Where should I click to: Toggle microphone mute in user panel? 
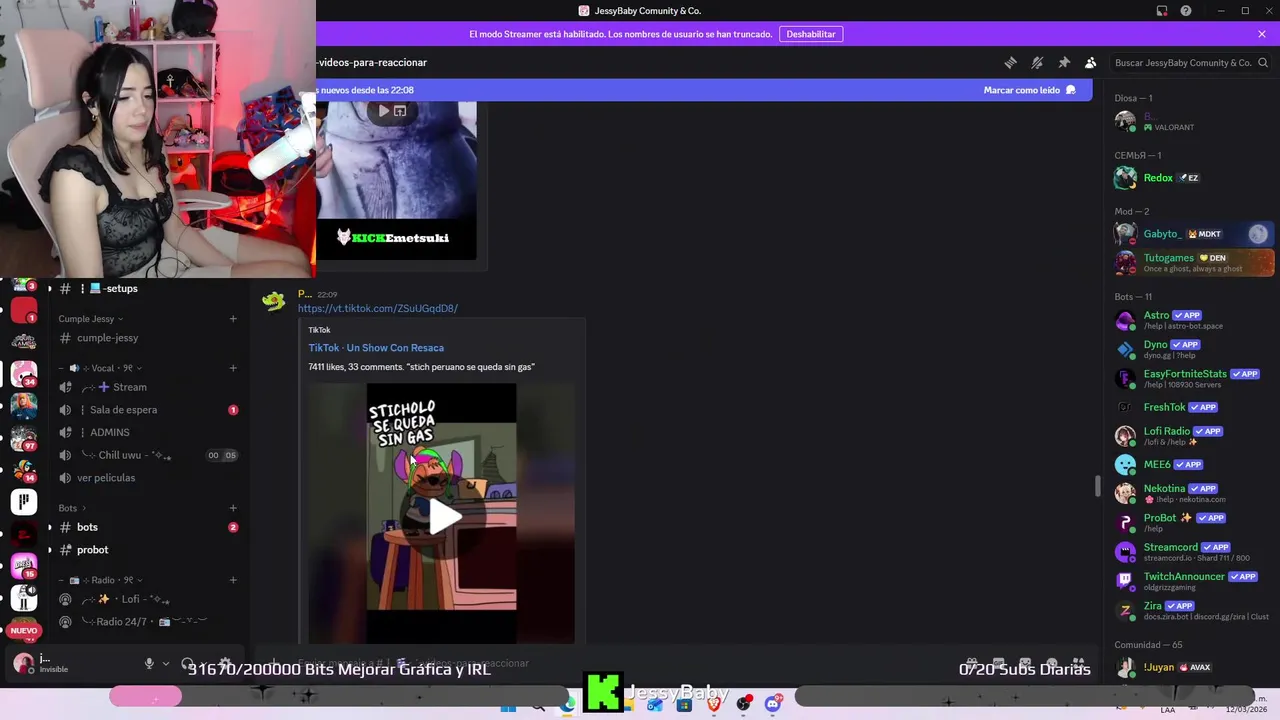point(149,663)
